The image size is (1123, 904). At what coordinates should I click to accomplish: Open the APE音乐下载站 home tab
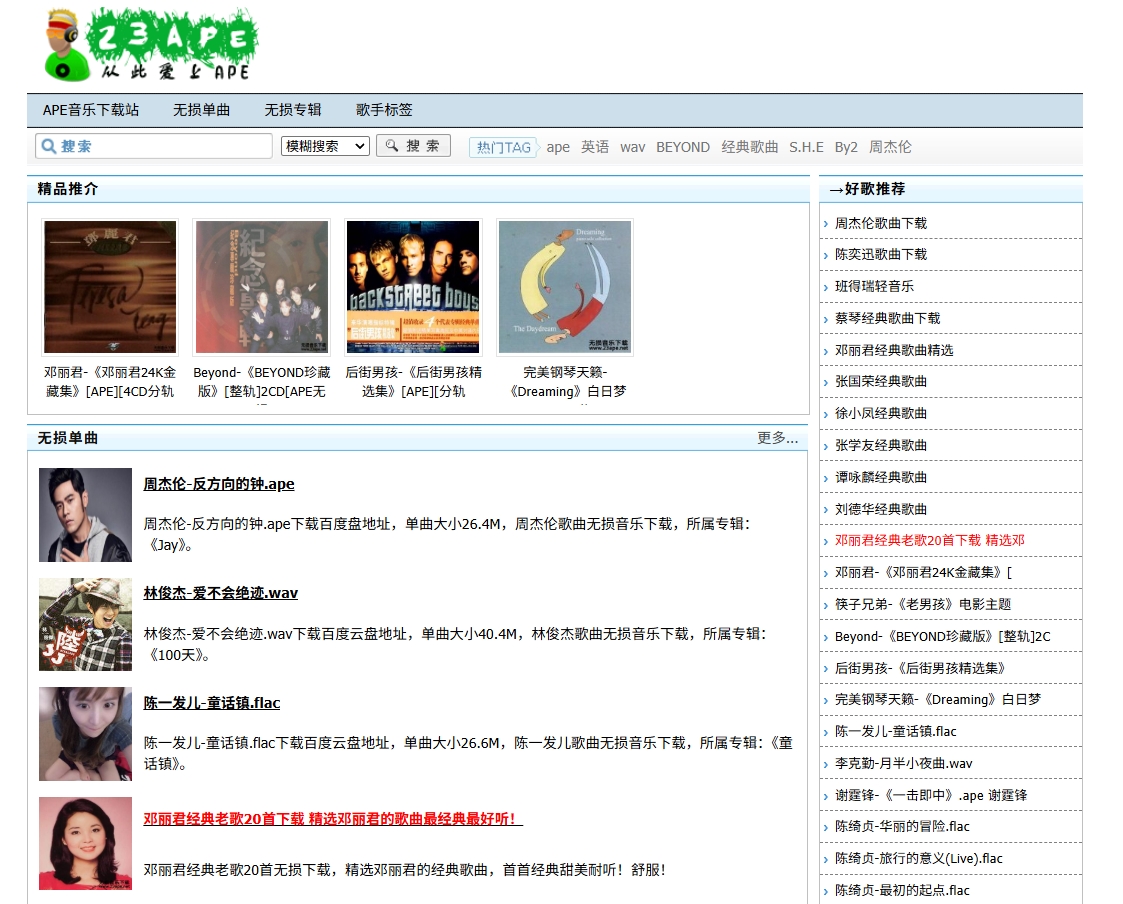91,110
